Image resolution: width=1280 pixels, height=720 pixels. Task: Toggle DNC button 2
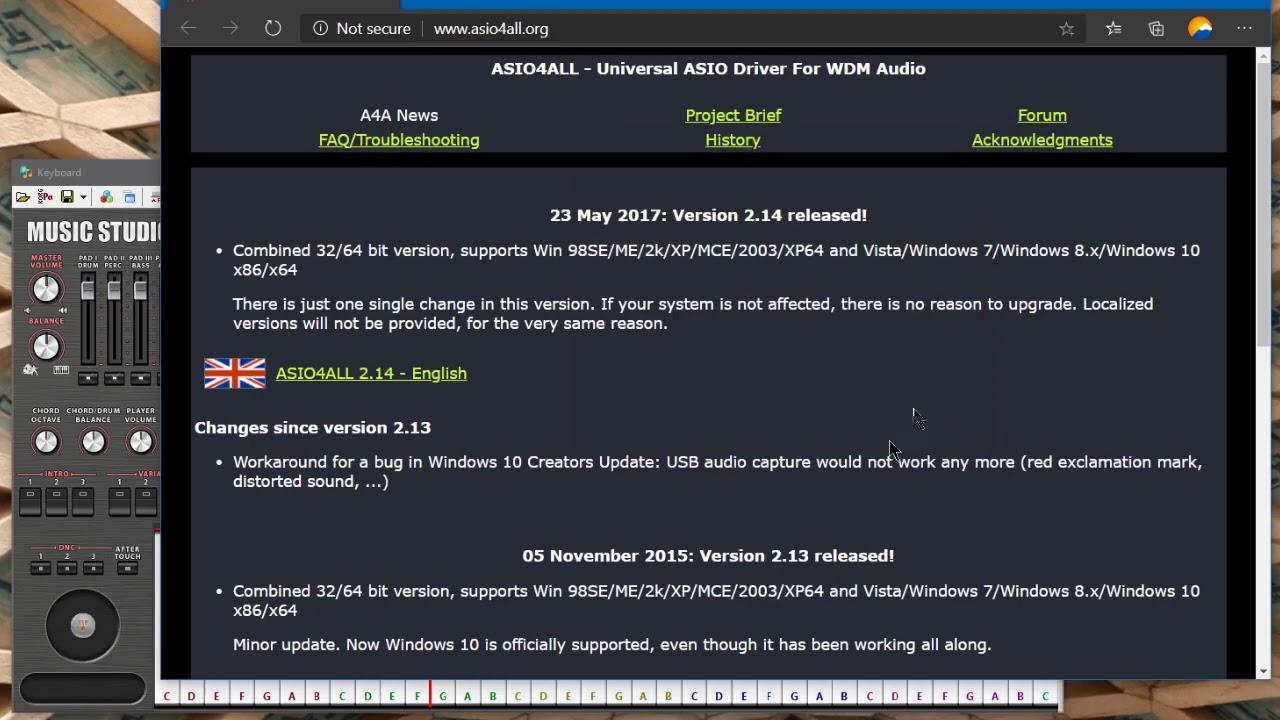pyautogui.click(x=67, y=568)
